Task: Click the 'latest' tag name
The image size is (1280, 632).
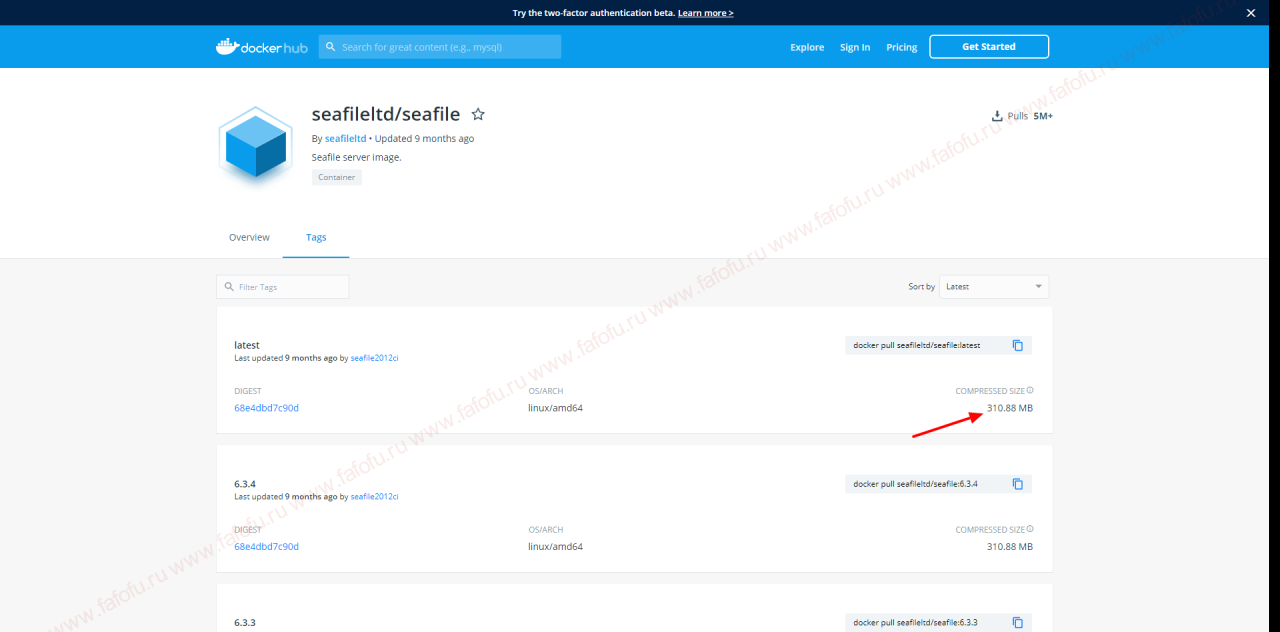Action: click(247, 345)
